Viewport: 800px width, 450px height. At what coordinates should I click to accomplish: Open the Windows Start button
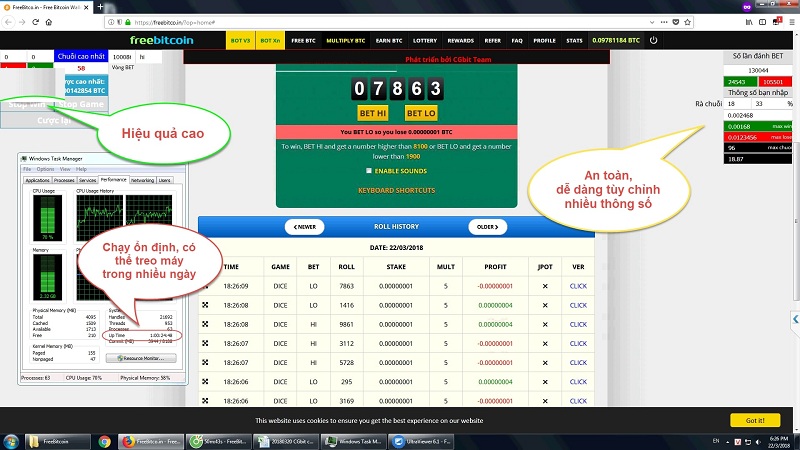11,441
